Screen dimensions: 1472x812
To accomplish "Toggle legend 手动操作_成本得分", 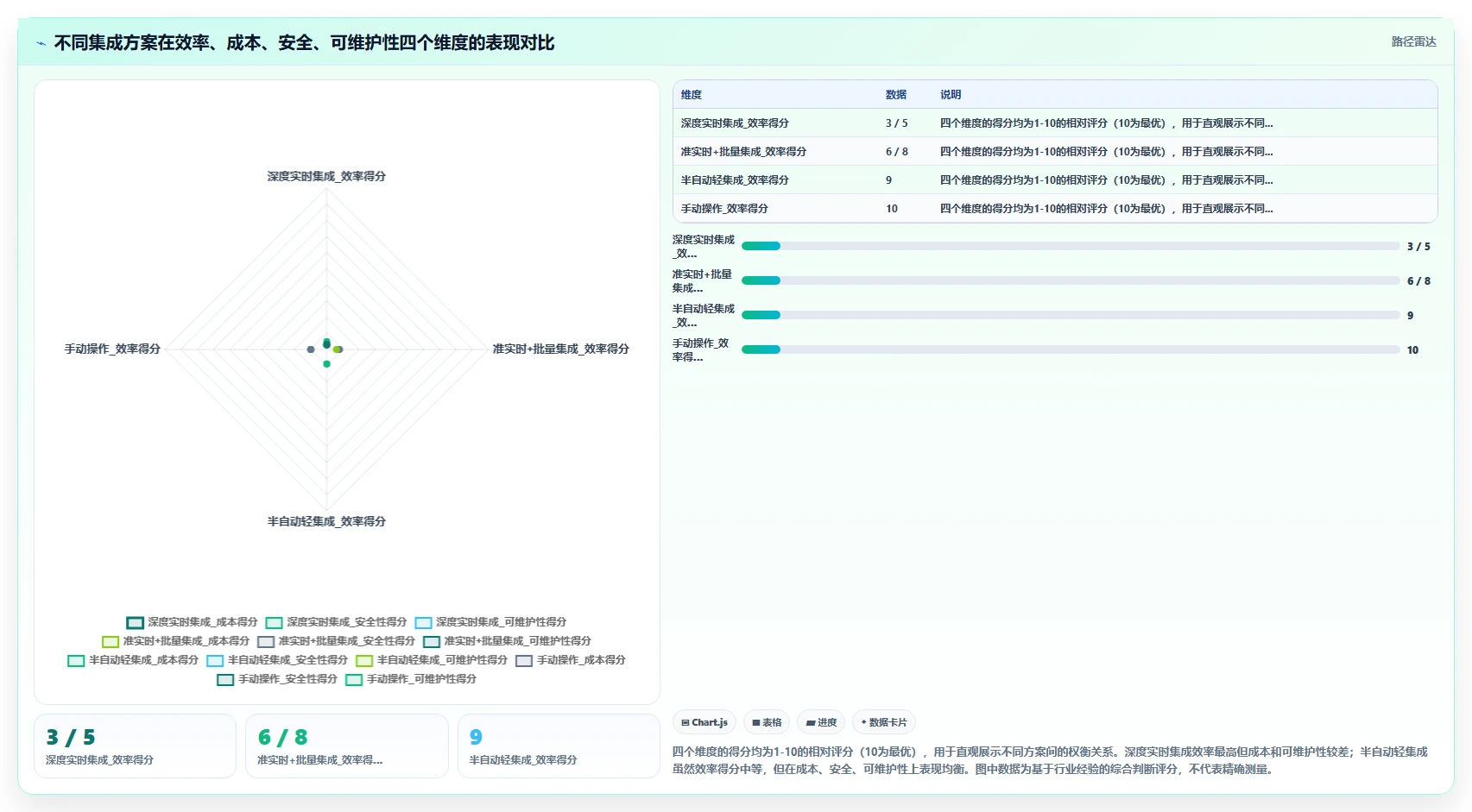I will (571, 660).
